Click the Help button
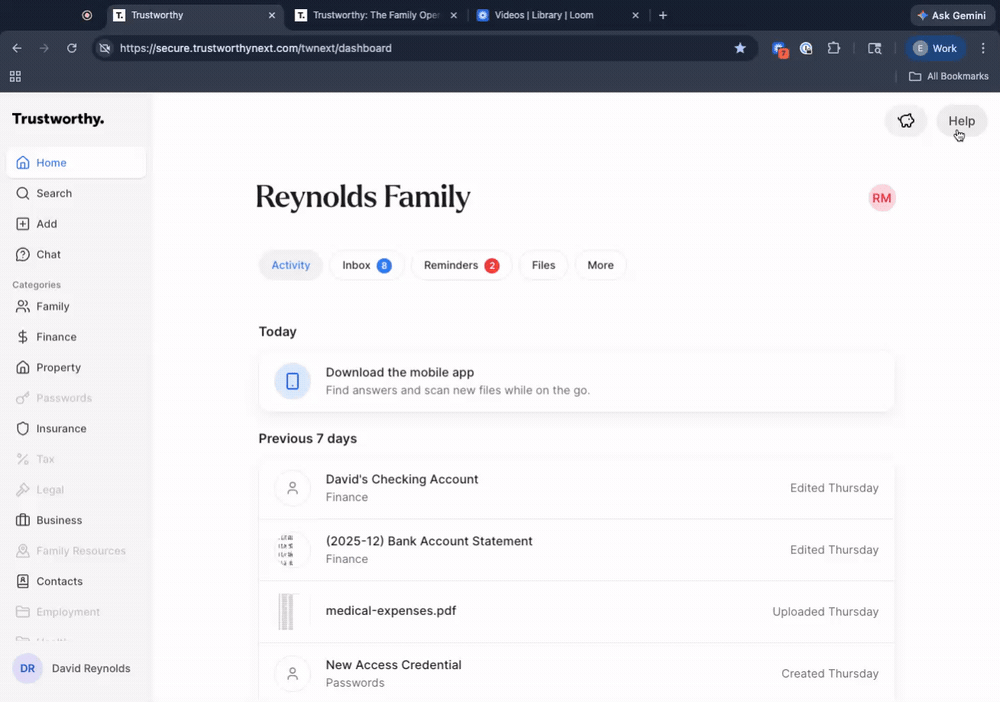 (961, 121)
